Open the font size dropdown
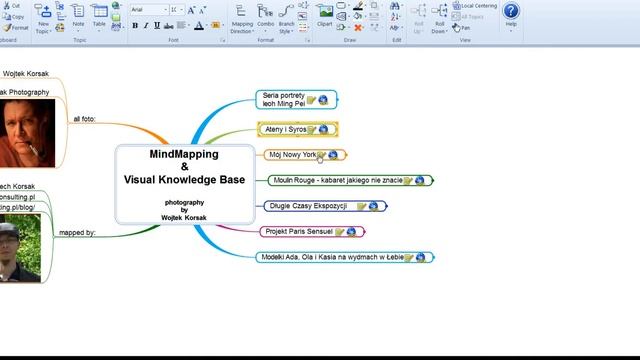 [182, 10]
